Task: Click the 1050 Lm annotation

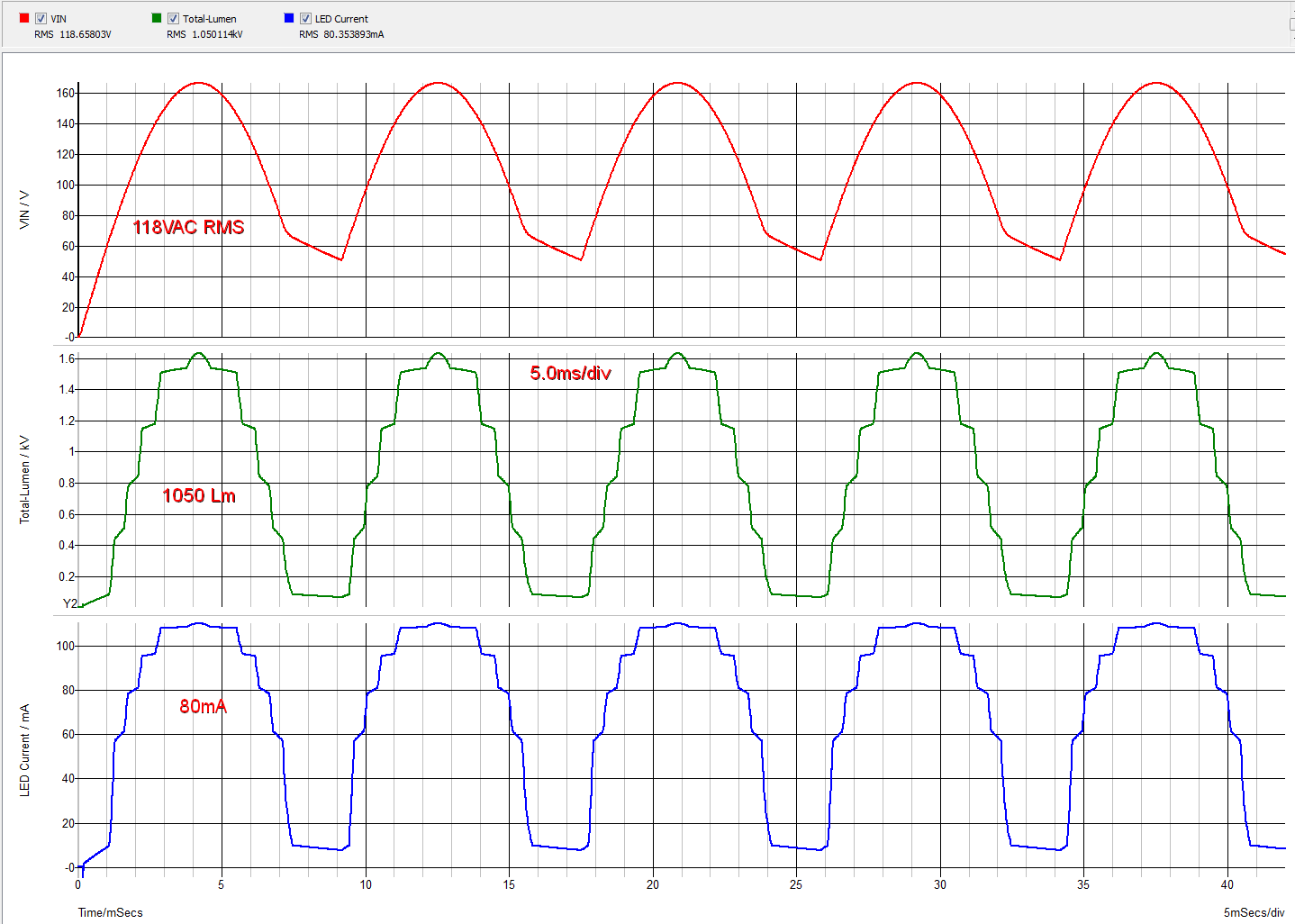Action: (199, 495)
